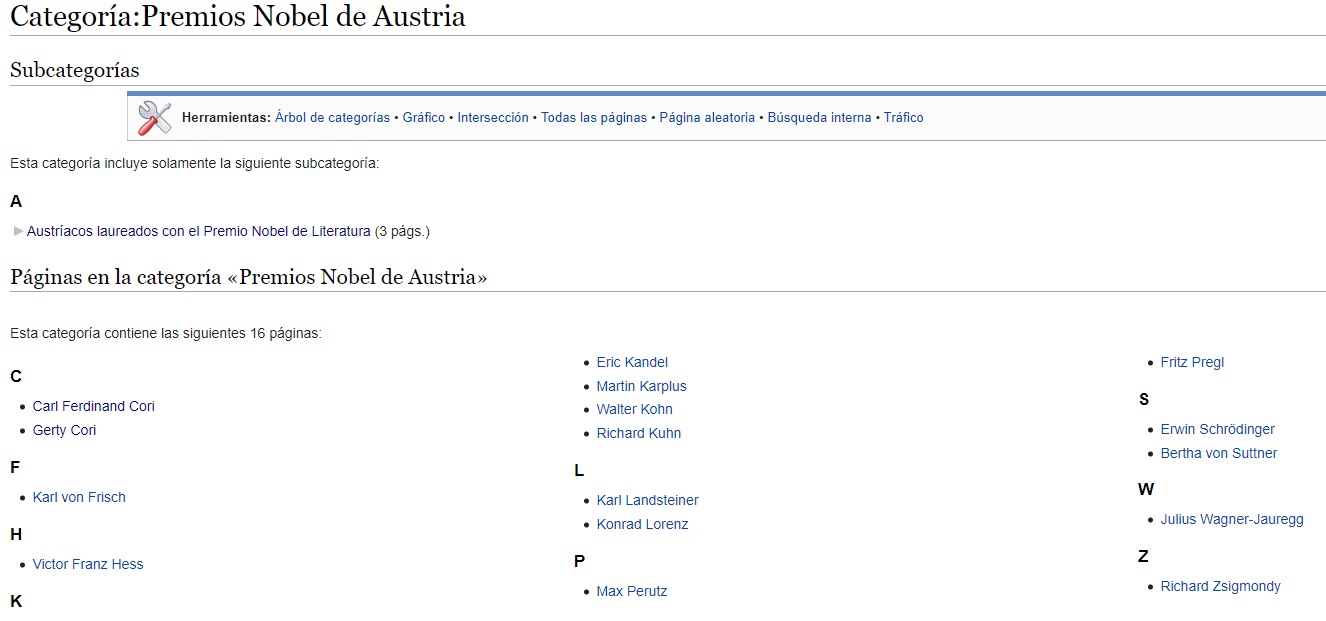Screen dimensions: 1326x621
Task: Open the Bertha von Suttner page
Action: [x=1218, y=453]
